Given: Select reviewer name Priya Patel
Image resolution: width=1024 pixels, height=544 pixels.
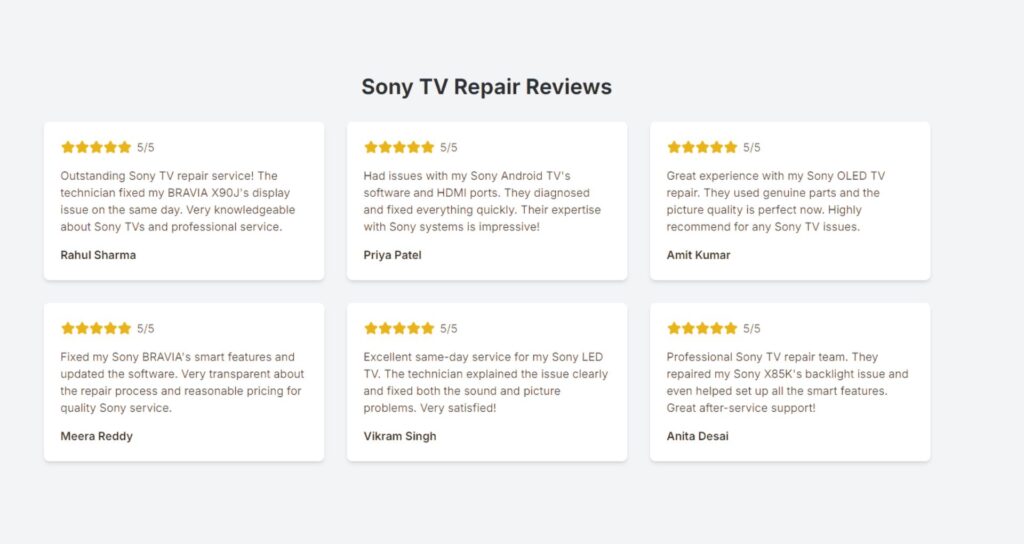Looking at the screenshot, I should point(392,255).
